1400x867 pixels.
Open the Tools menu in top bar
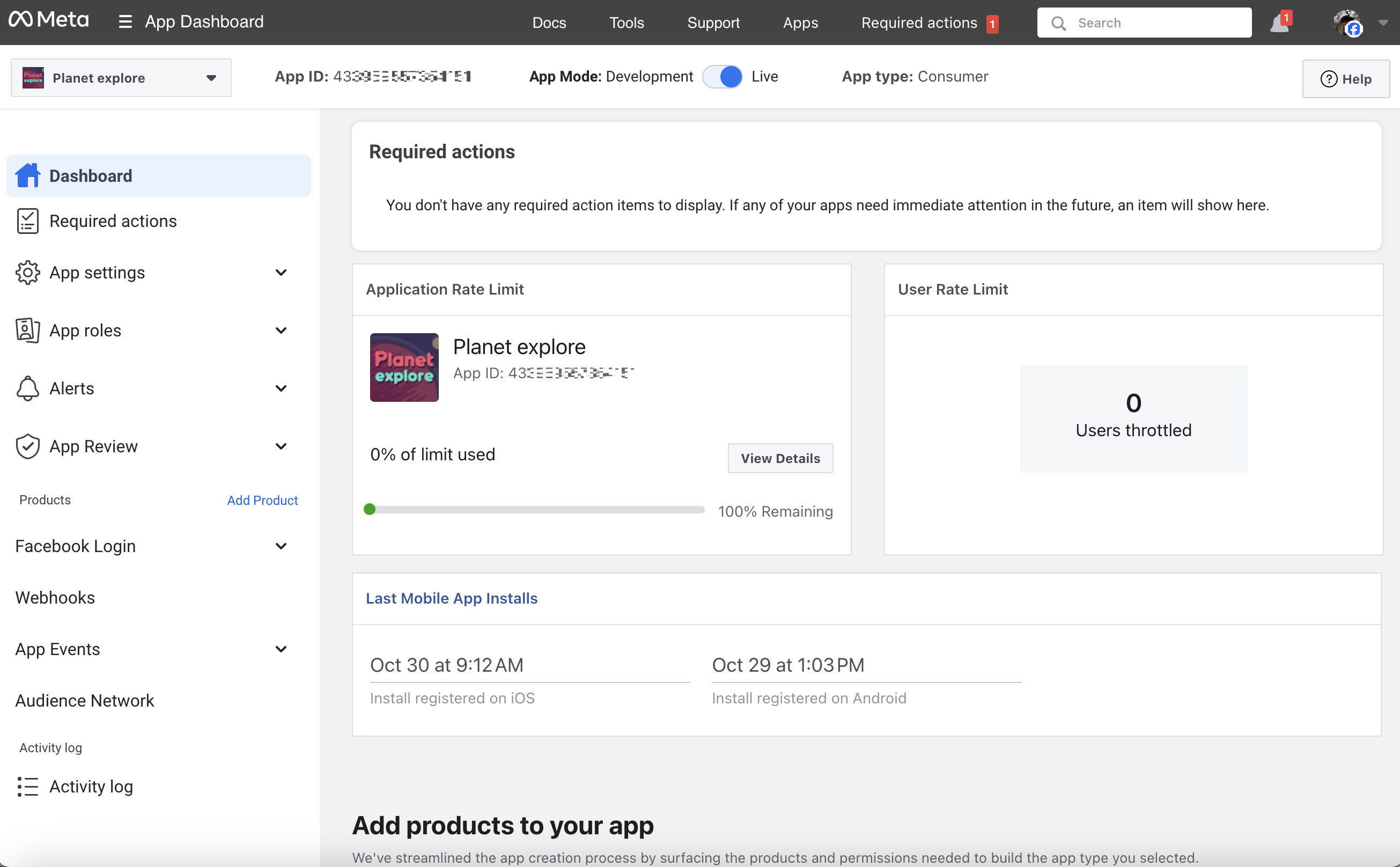[626, 23]
